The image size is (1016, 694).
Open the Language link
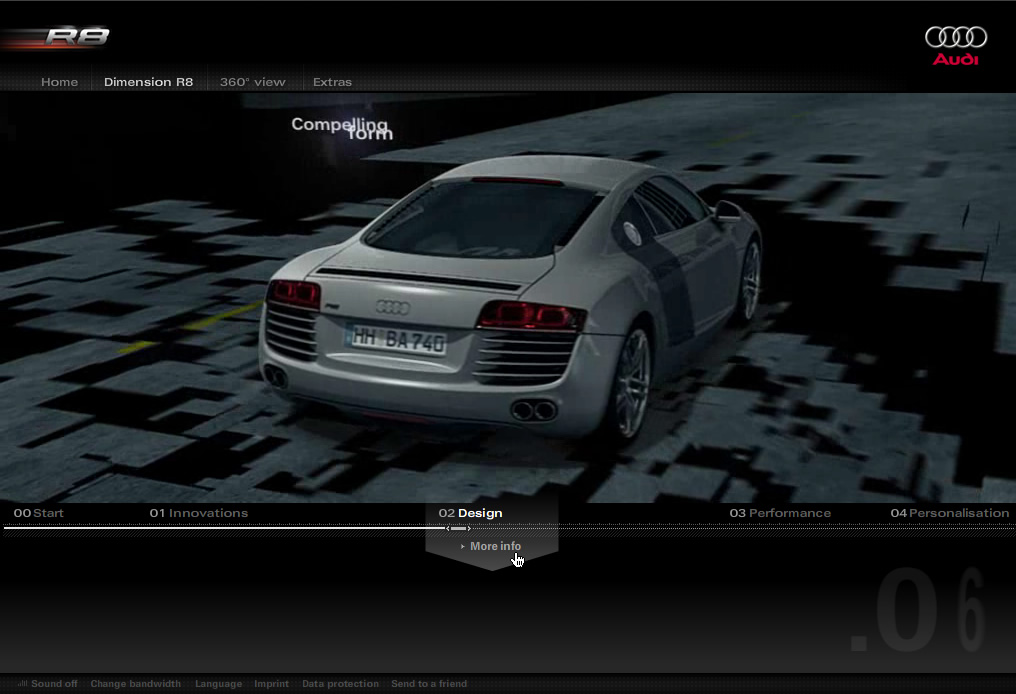(x=218, y=684)
